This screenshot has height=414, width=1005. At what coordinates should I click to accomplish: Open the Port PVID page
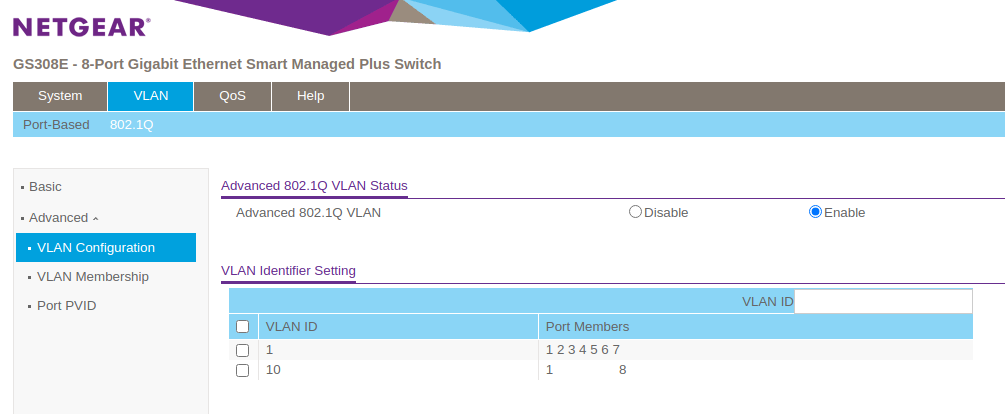(x=66, y=306)
